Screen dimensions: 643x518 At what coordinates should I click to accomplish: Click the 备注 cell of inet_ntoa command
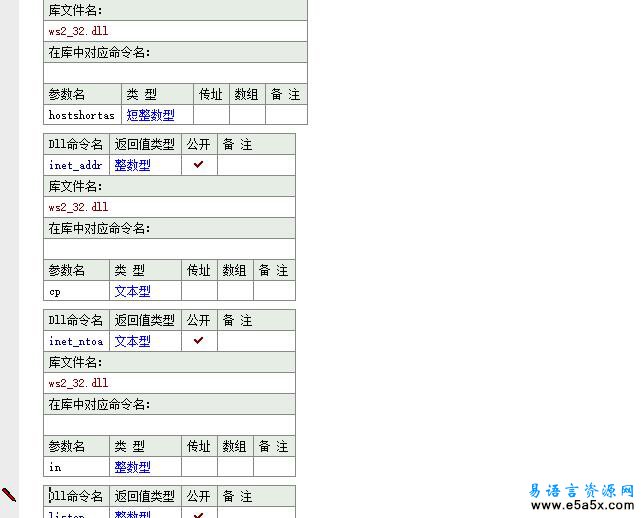[x=256, y=341]
